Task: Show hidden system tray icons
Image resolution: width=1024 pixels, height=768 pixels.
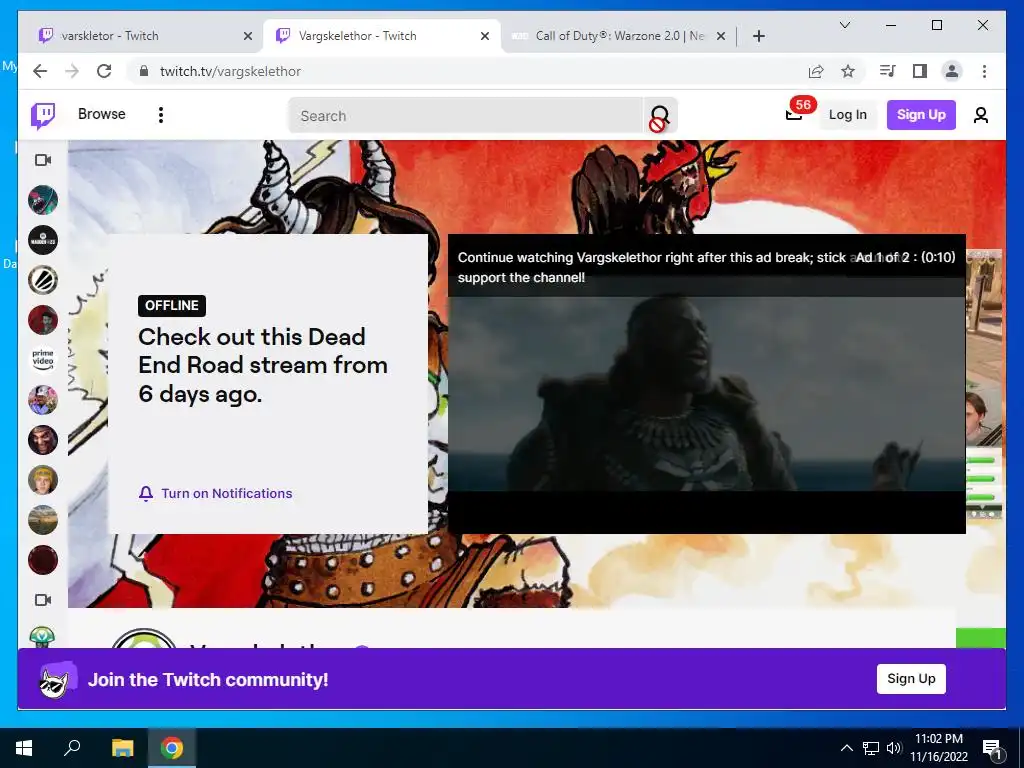Action: [x=846, y=748]
